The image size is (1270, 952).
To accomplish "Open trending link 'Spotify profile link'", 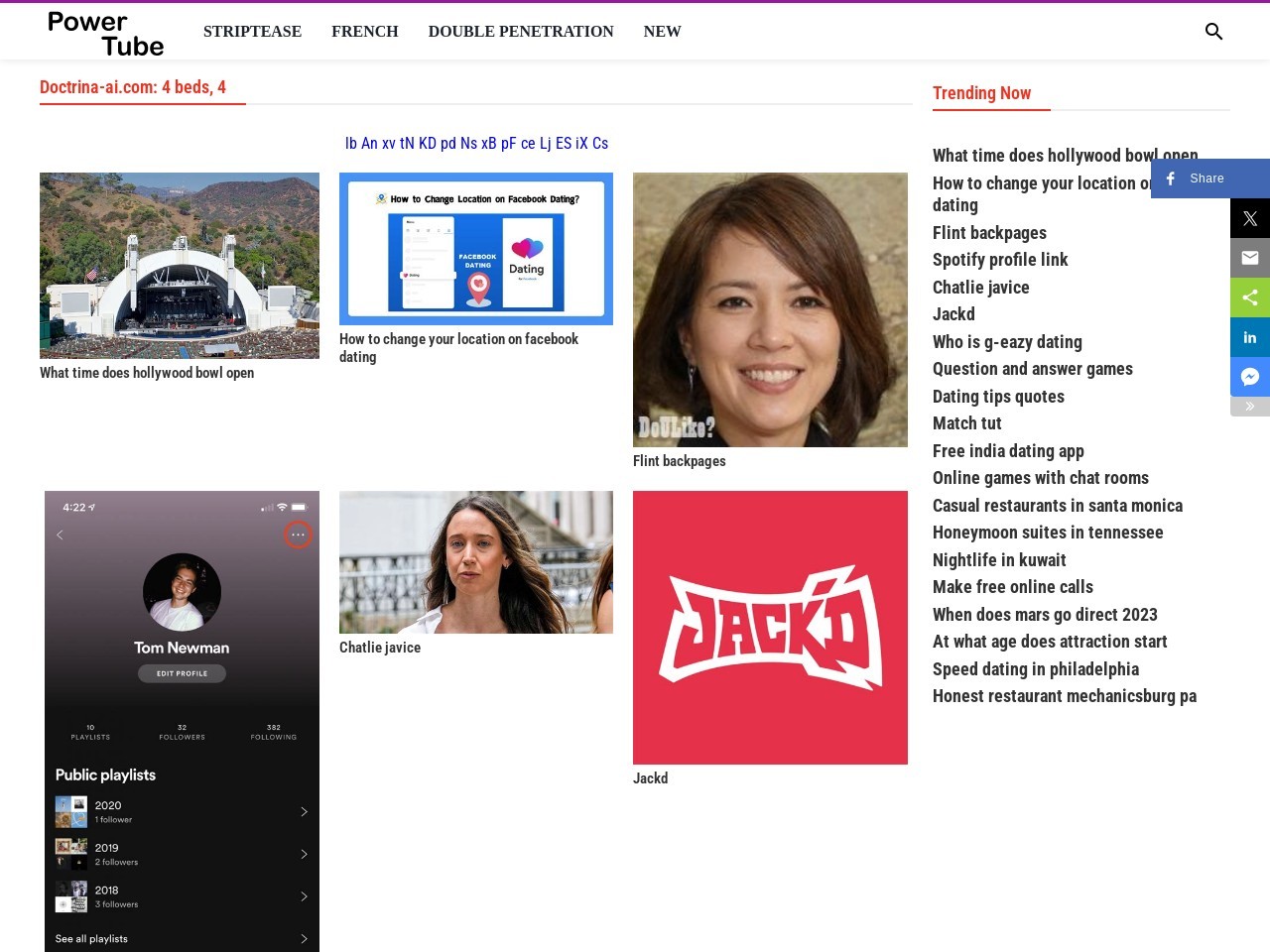I will coord(1000,260).
